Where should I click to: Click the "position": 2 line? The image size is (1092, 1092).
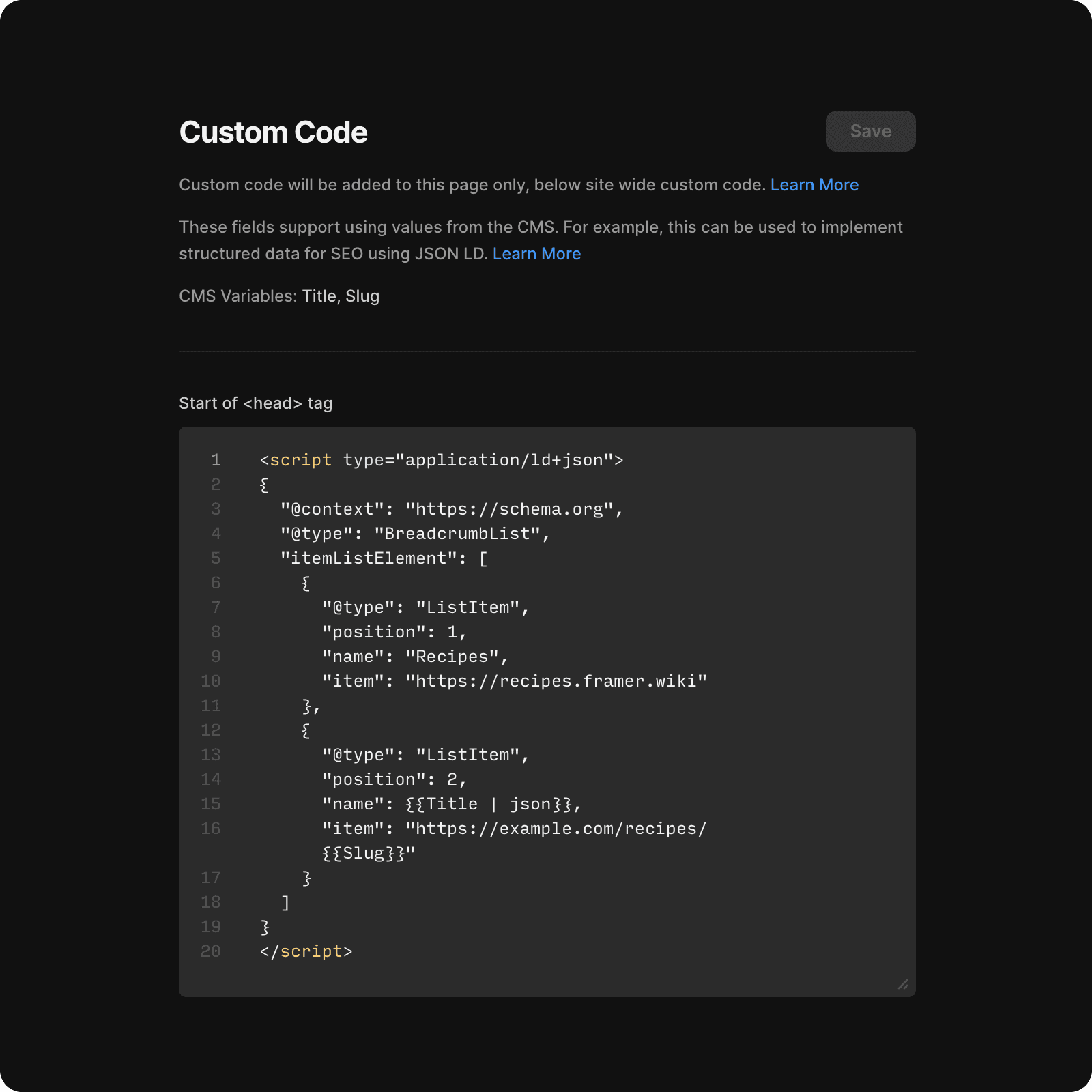click(x=394, y=779)
